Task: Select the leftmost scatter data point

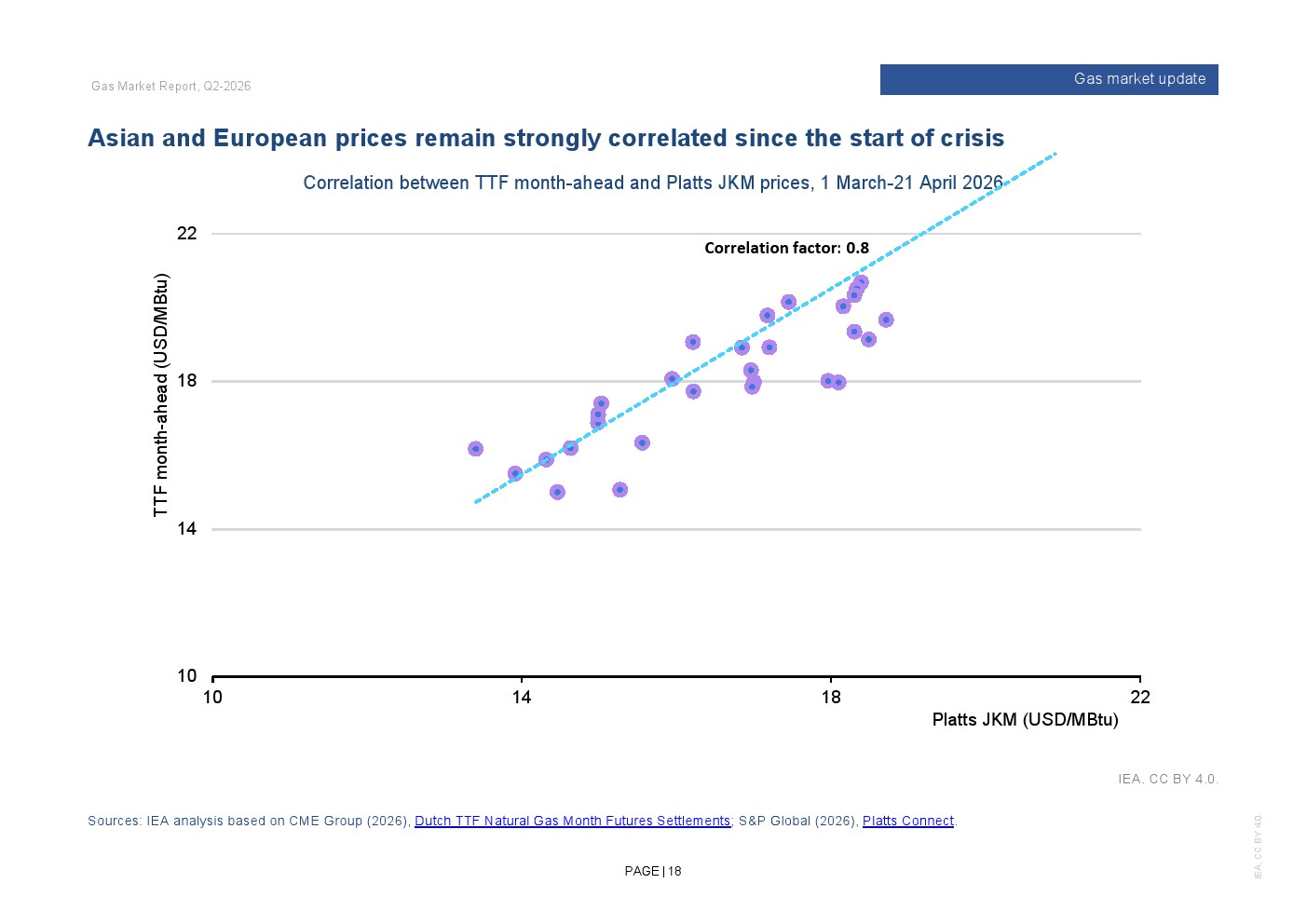Action: (x=475, y=449)
